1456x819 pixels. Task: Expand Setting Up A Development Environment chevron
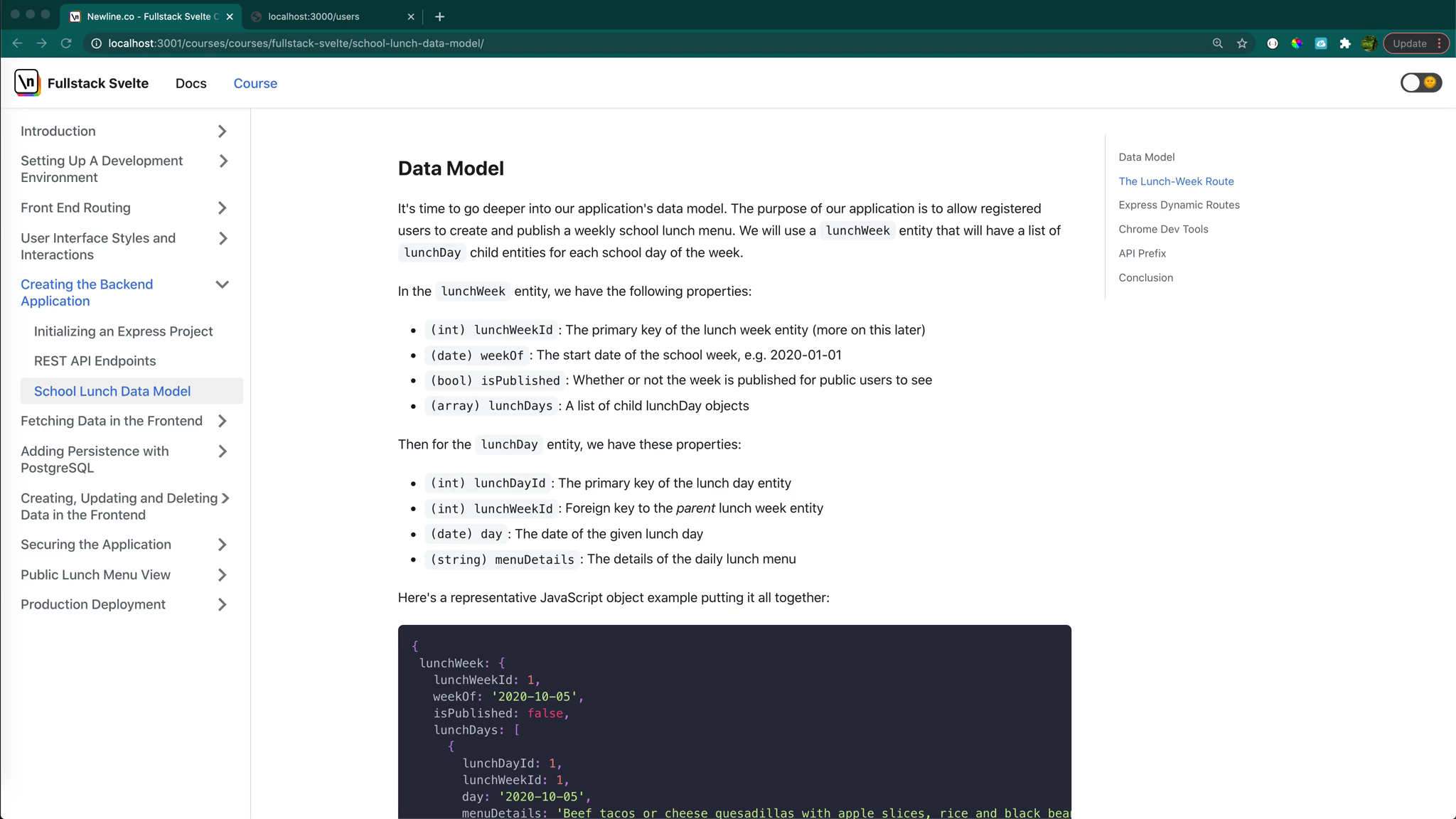pyautogui.click(x=223, y=161)
